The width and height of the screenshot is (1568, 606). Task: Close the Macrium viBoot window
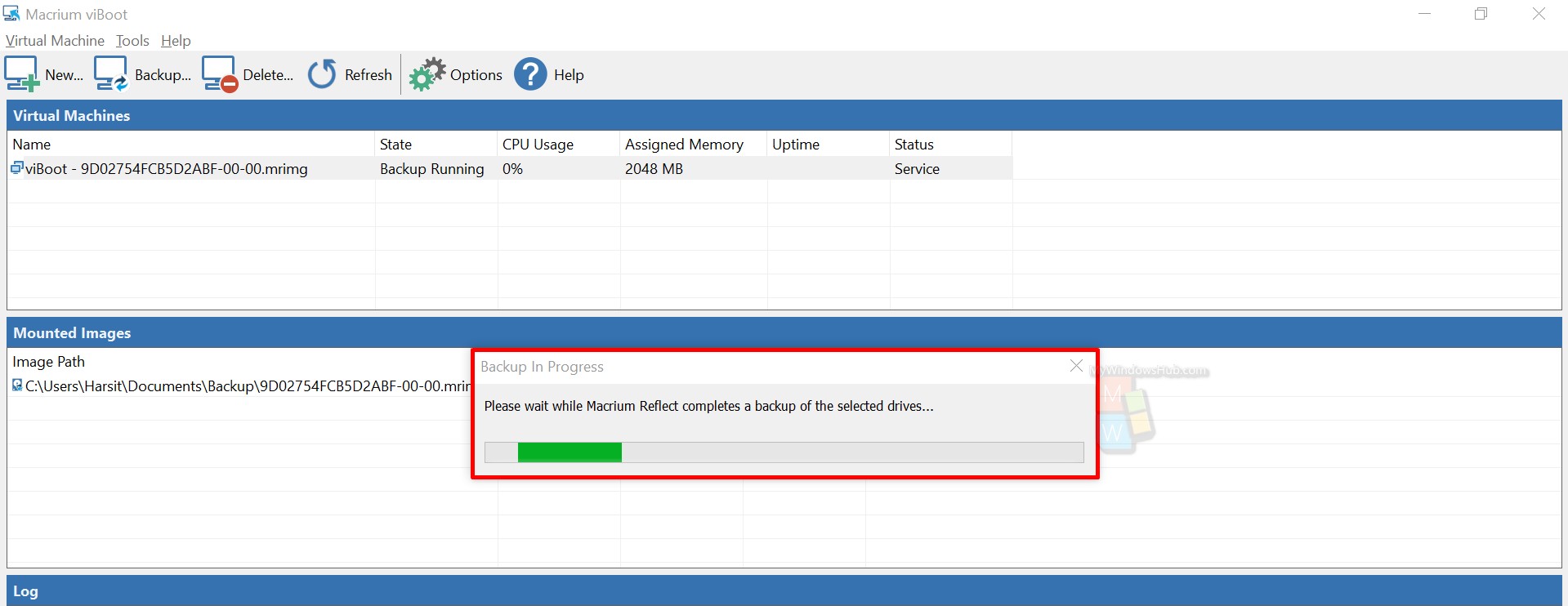tap(1539, 14)
